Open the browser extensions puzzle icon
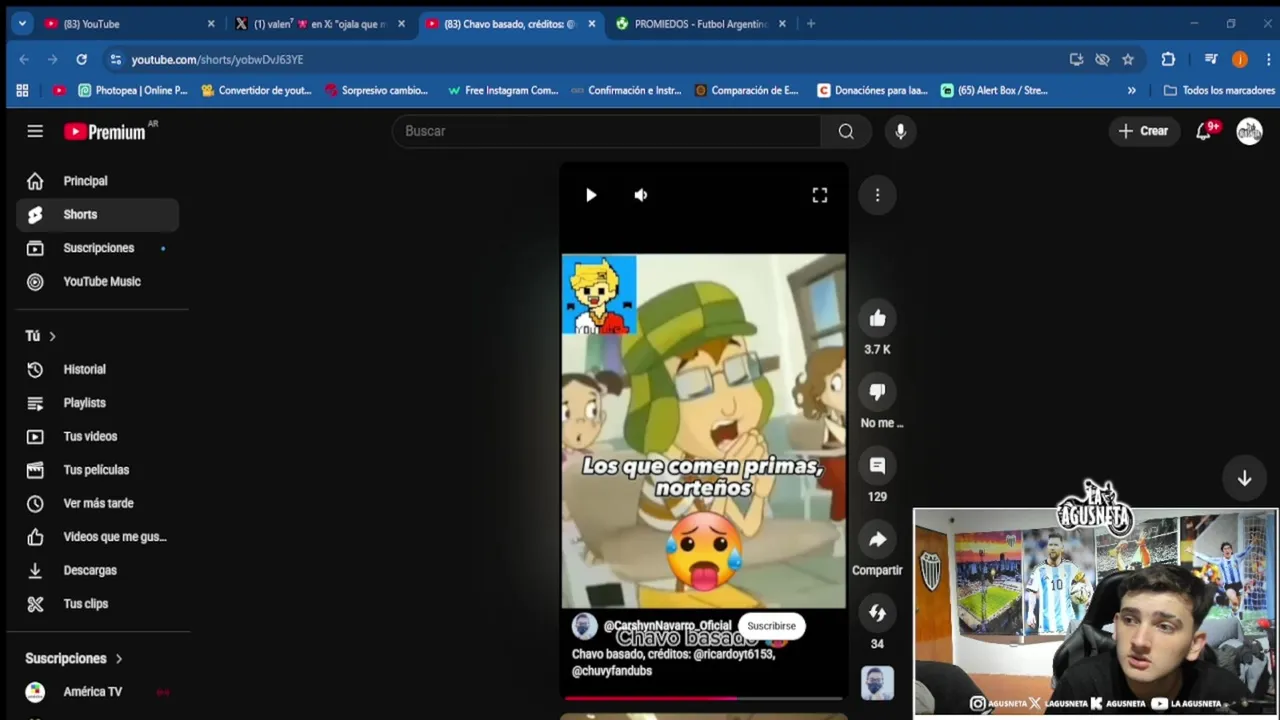 tap(1168, 59)
